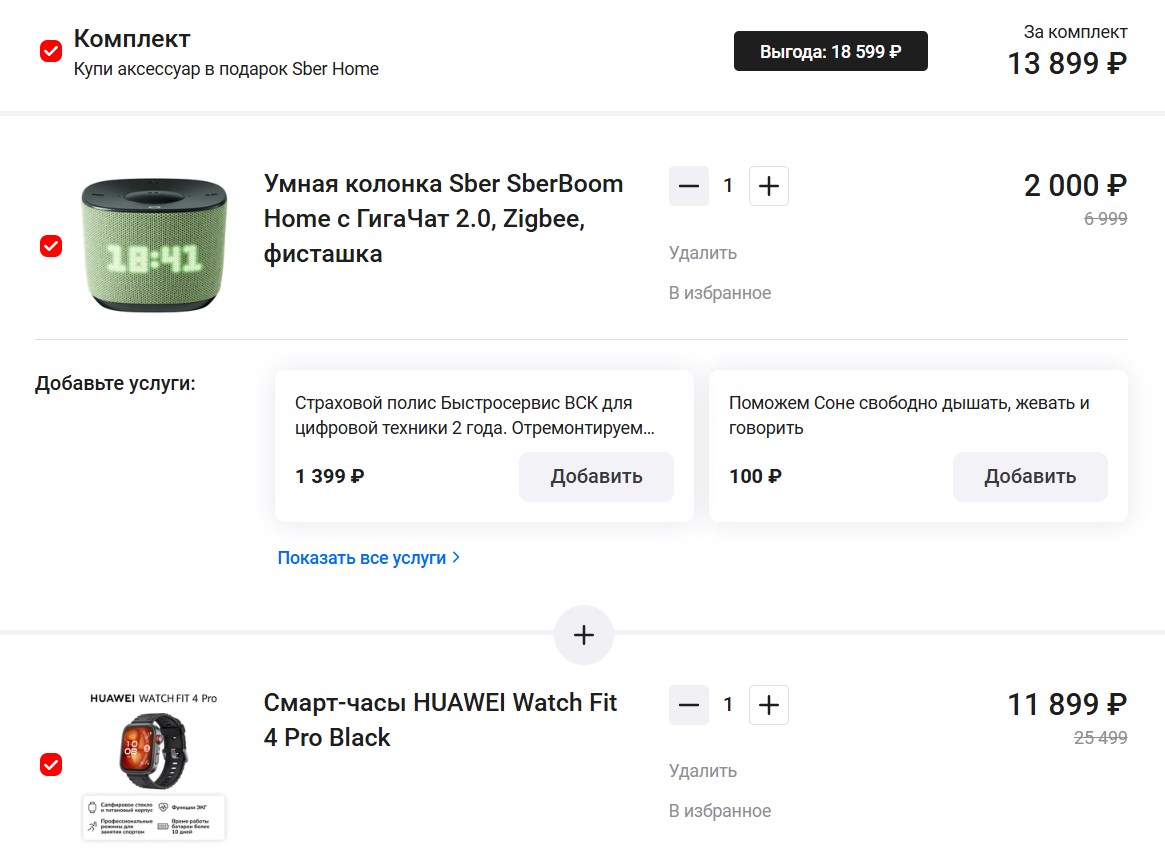Add the ВСК insurance policy for 1 399 ₽
1165x854 pixels.
coord(596,476)
